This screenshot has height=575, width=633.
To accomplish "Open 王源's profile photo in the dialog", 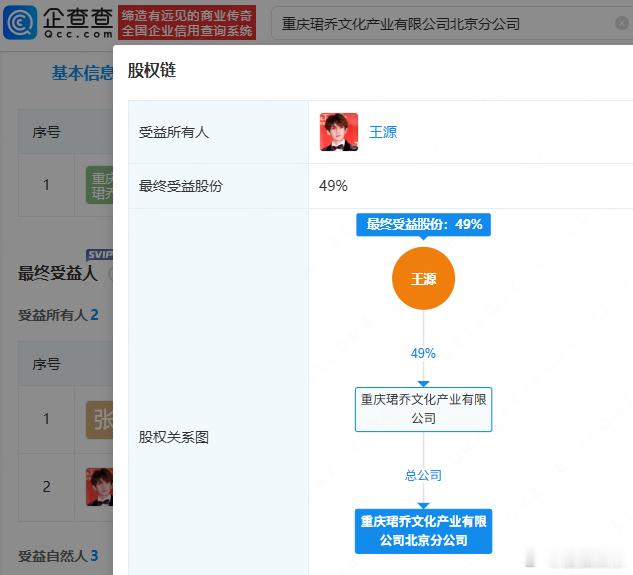I will pos(339,132).
